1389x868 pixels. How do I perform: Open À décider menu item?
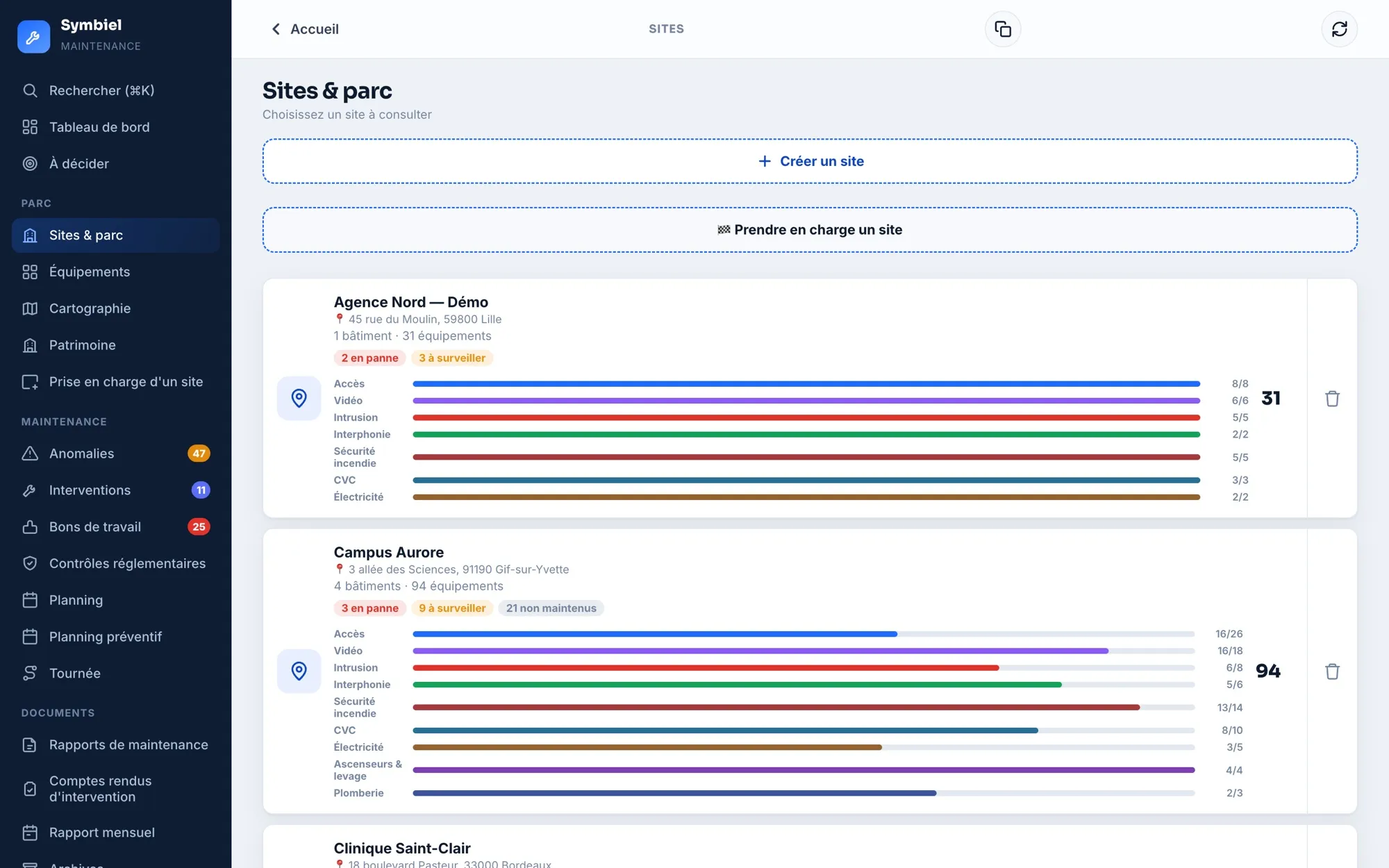pyautogui.click(x=115, y=164)
